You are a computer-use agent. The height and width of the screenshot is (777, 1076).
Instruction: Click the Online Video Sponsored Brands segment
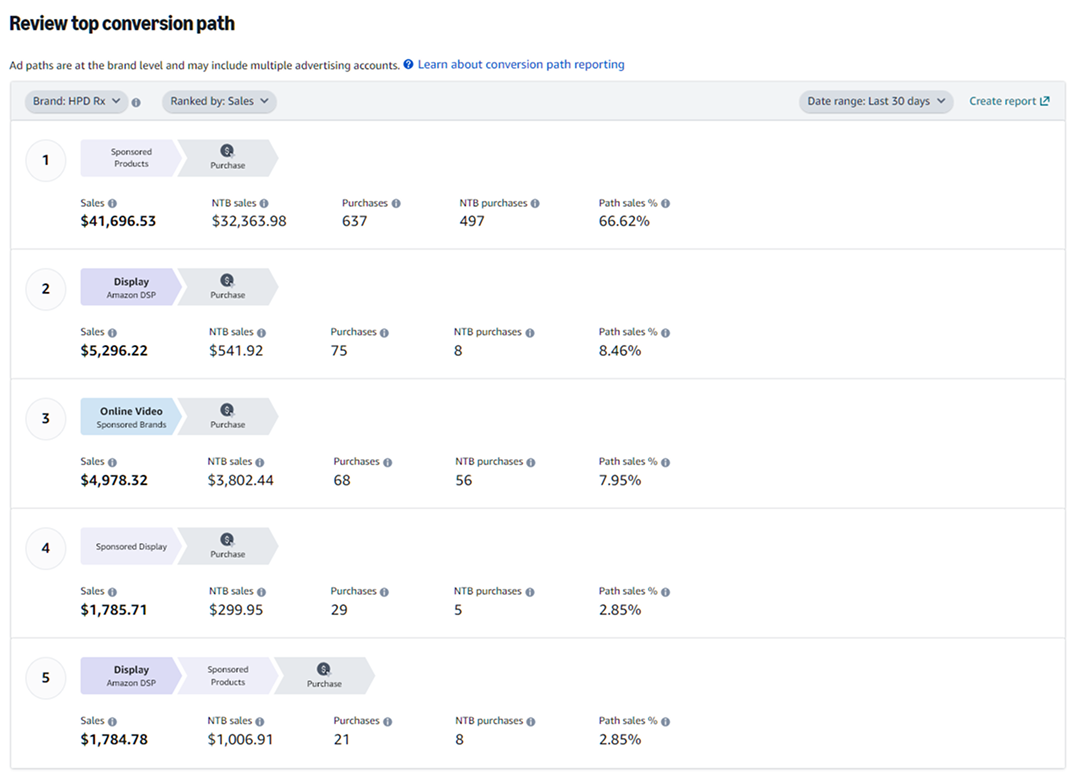click(131, 417)
